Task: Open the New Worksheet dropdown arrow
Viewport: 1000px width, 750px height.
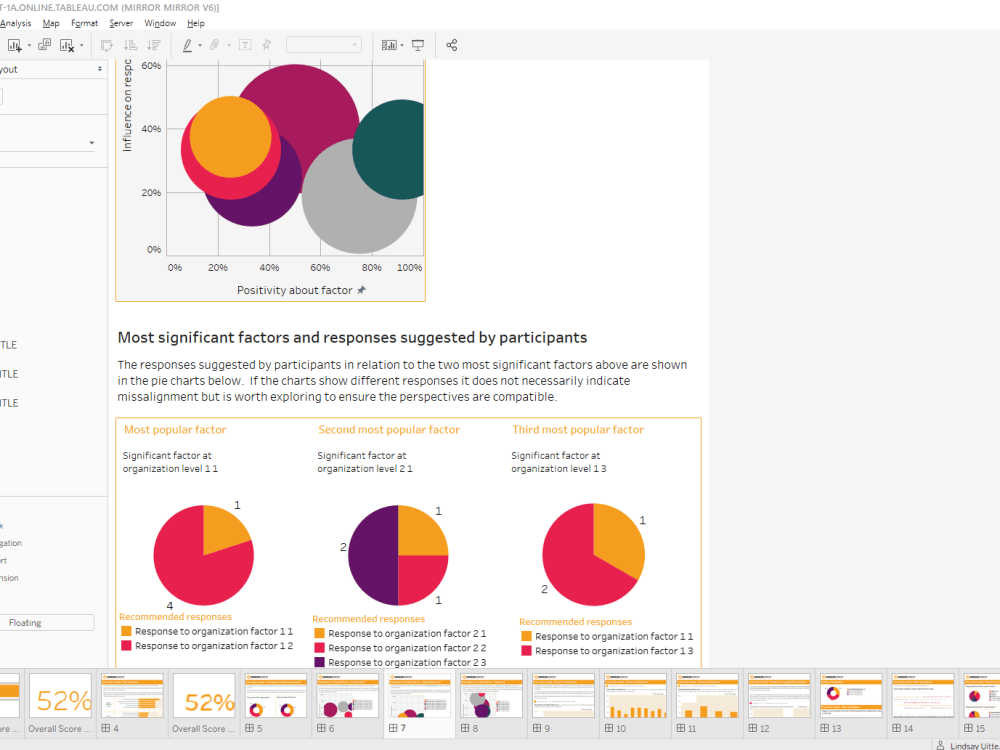Action: coord(29,45)
